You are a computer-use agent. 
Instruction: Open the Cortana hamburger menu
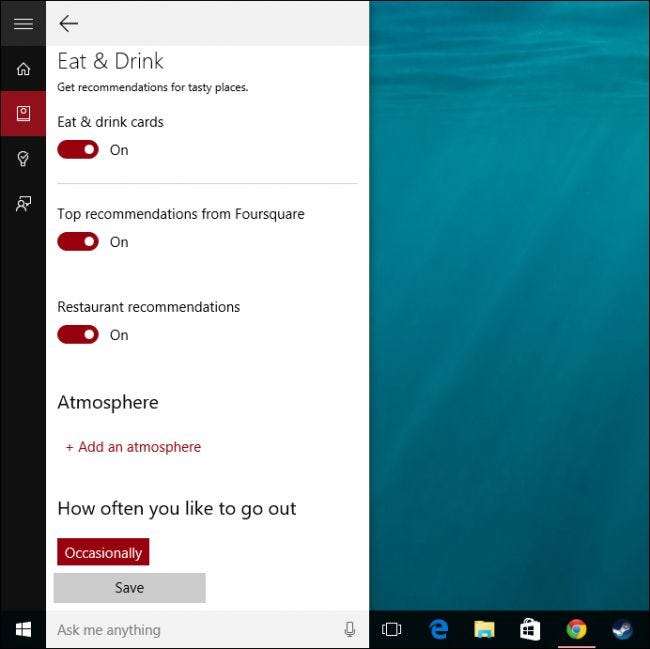[22, 23]
